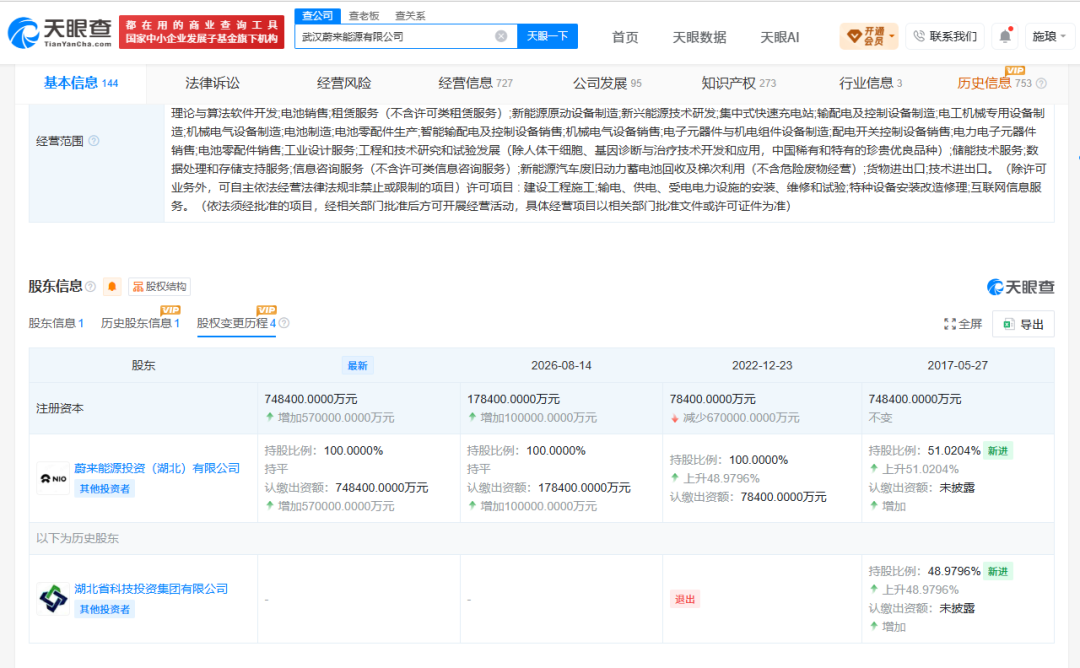Switch to 历史信息 VIP tab
The image size is (1080, 668).
pyautogui.click(x=994, y=83)
